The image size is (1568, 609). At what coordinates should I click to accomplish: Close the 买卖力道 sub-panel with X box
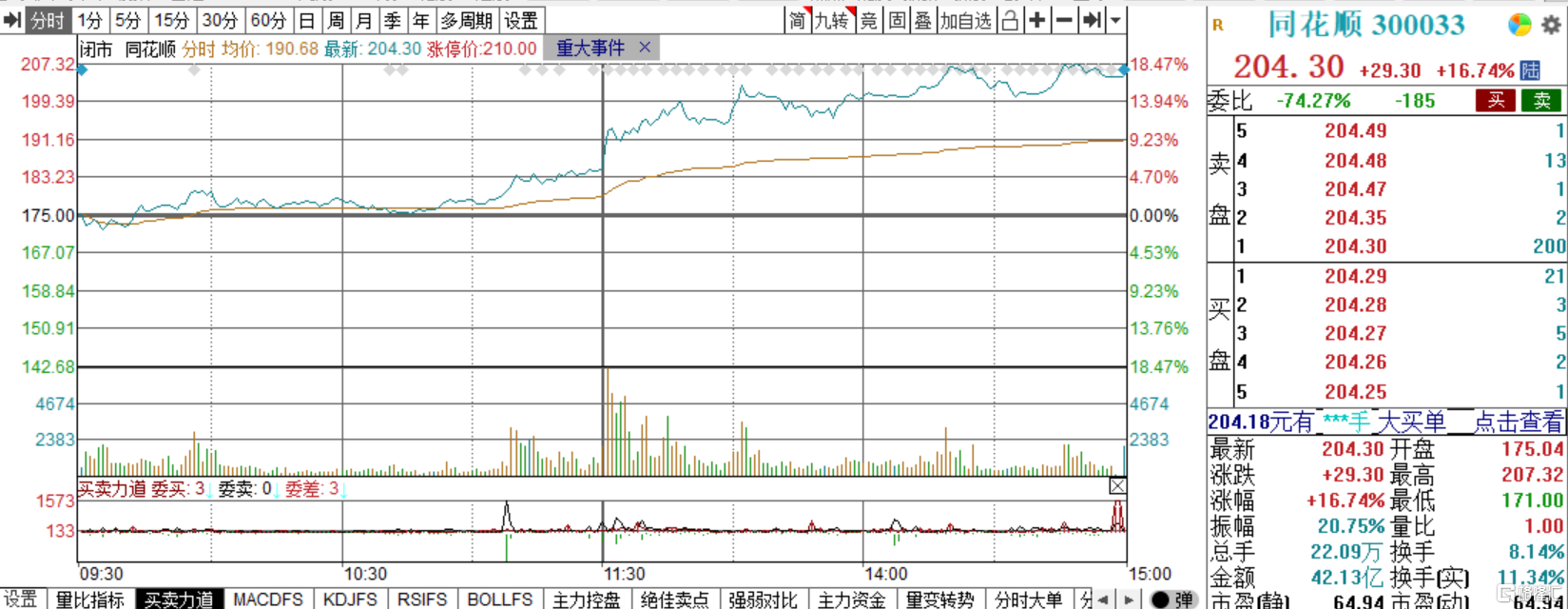click(1117, 486)
